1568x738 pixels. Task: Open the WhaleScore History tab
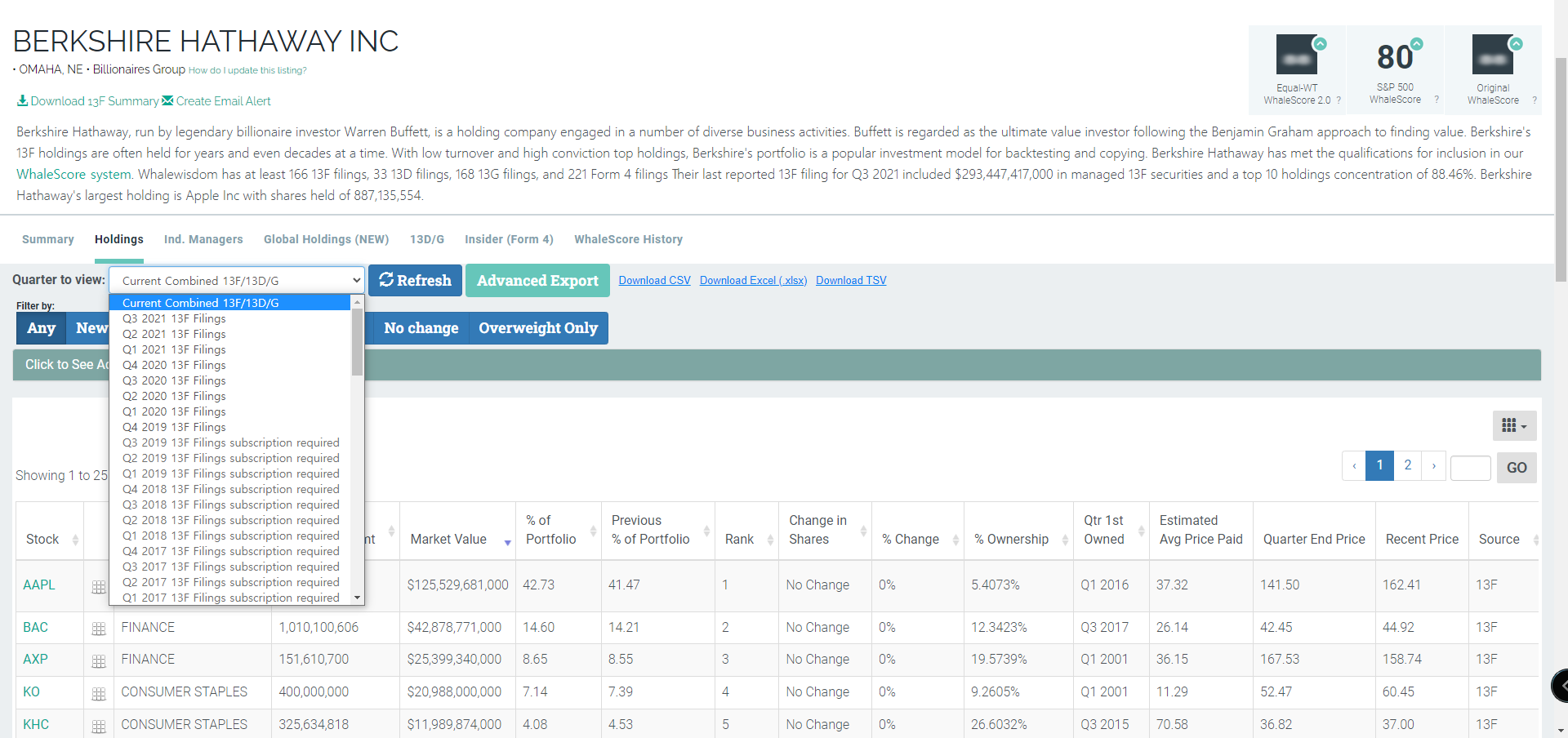pyautogui.click(x=628, y=239)
